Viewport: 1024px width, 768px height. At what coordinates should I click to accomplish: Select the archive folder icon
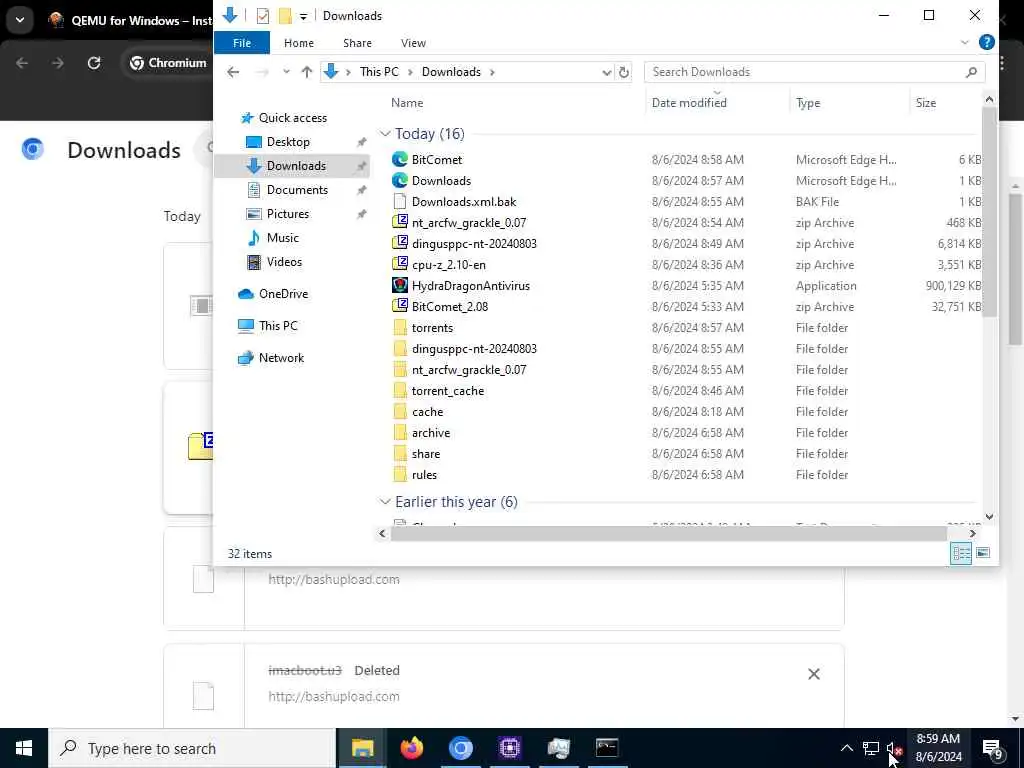400,432
